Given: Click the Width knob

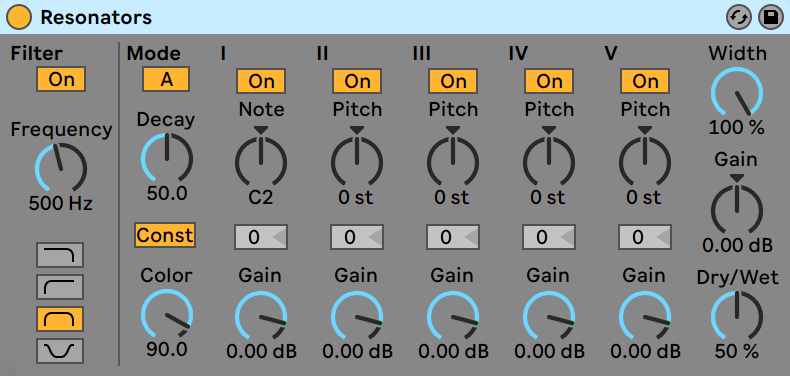Looking at the screenshot, I should (x=737, y=93).
